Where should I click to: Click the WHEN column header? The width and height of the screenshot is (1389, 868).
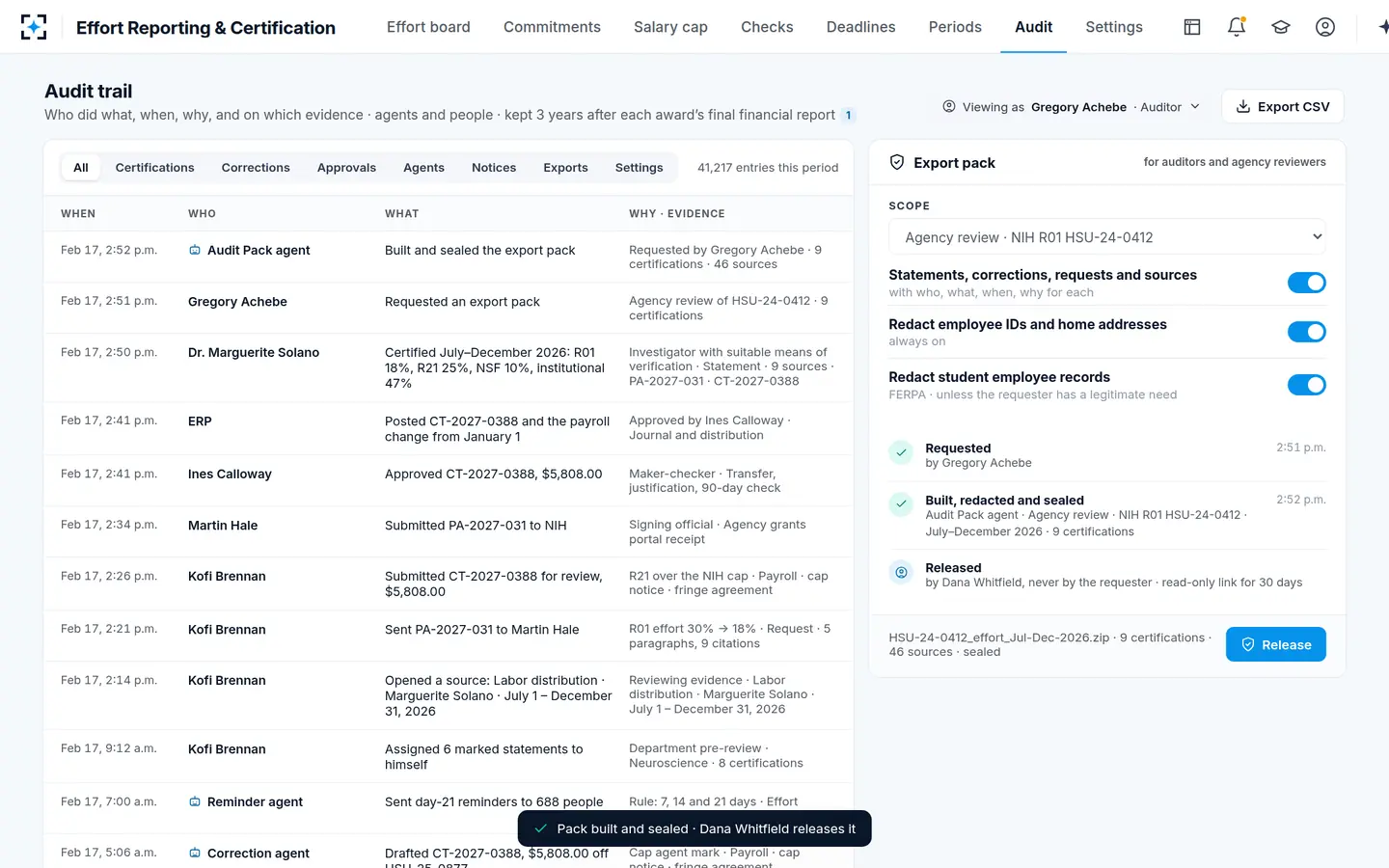78,214
